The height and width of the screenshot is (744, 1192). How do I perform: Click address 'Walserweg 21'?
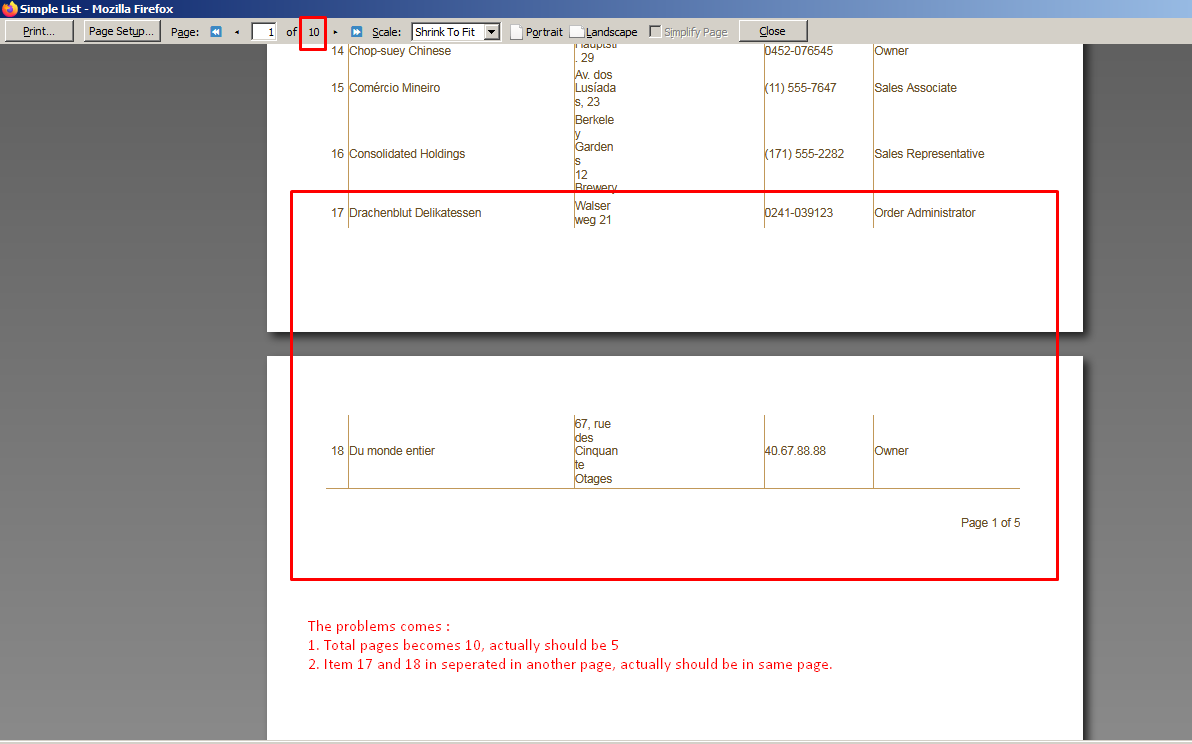point(593,213)
